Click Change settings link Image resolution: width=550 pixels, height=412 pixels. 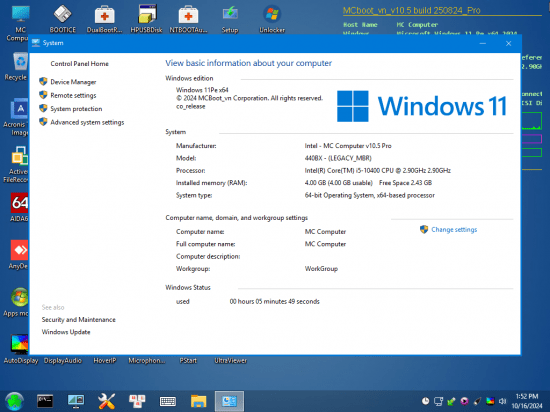pos(454,230)
